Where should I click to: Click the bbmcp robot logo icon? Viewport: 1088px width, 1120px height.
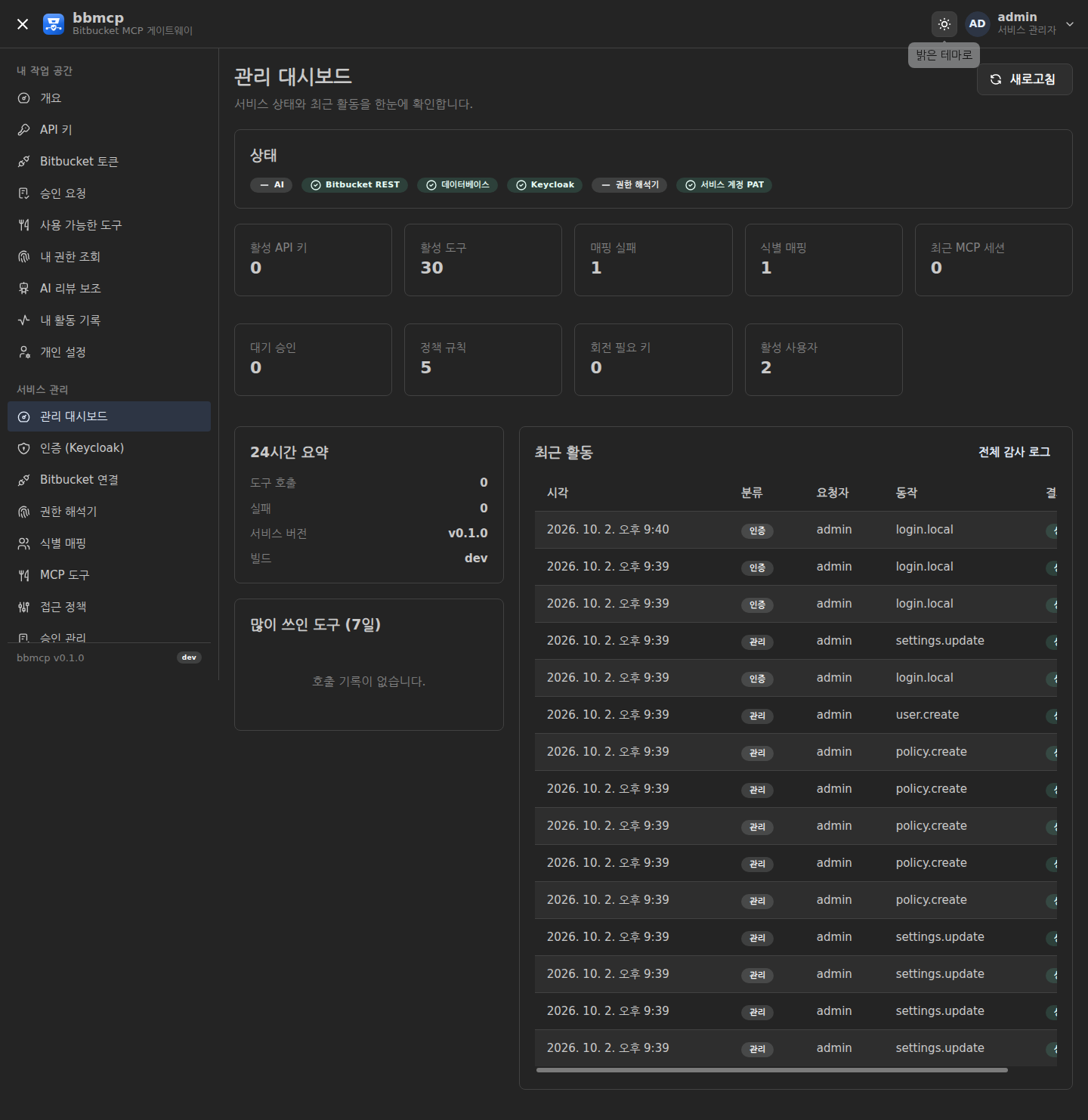[54, 24]
